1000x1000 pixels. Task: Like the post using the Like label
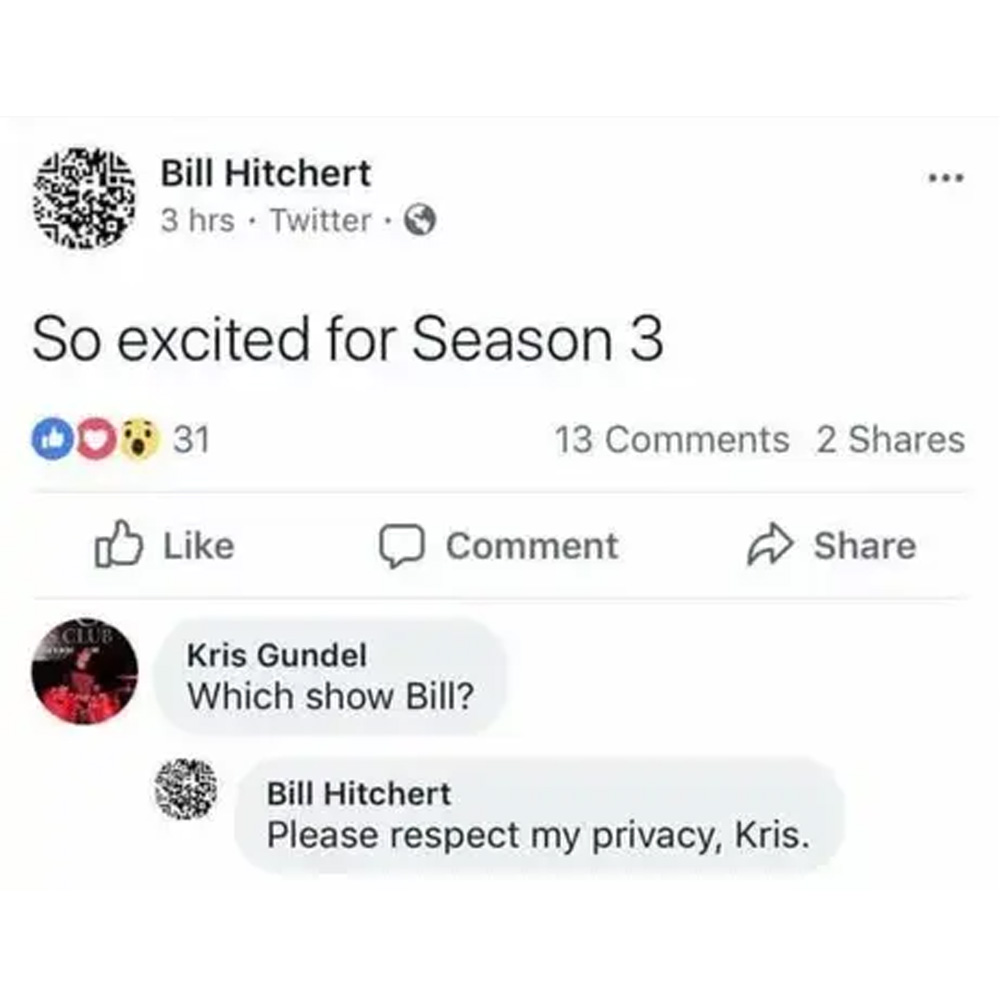click(199, 546)
